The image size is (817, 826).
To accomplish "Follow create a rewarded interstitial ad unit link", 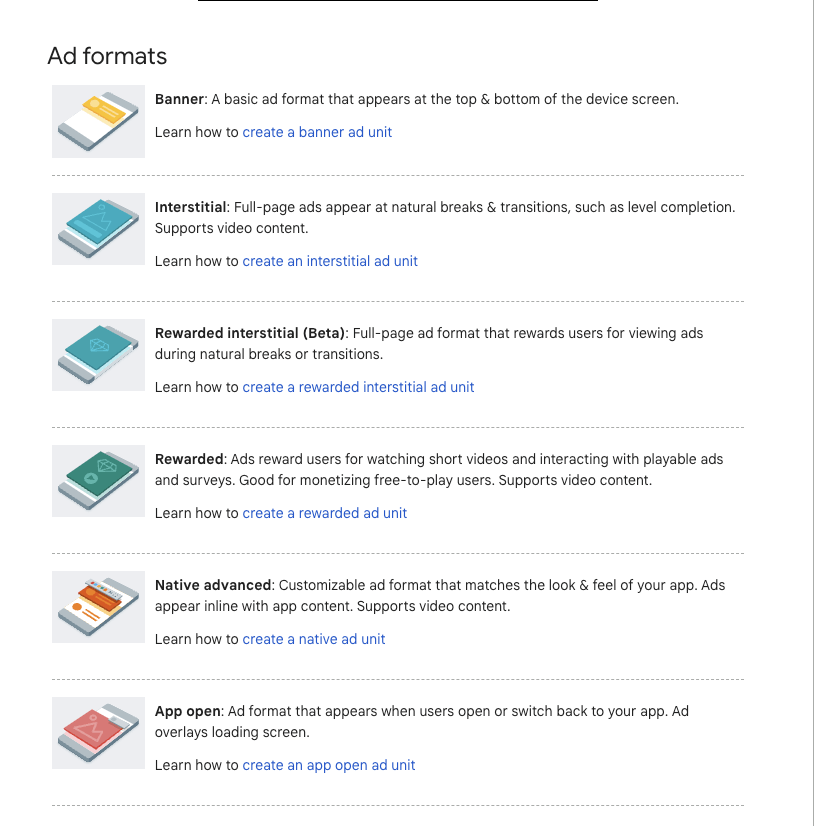I will point(358,387).
